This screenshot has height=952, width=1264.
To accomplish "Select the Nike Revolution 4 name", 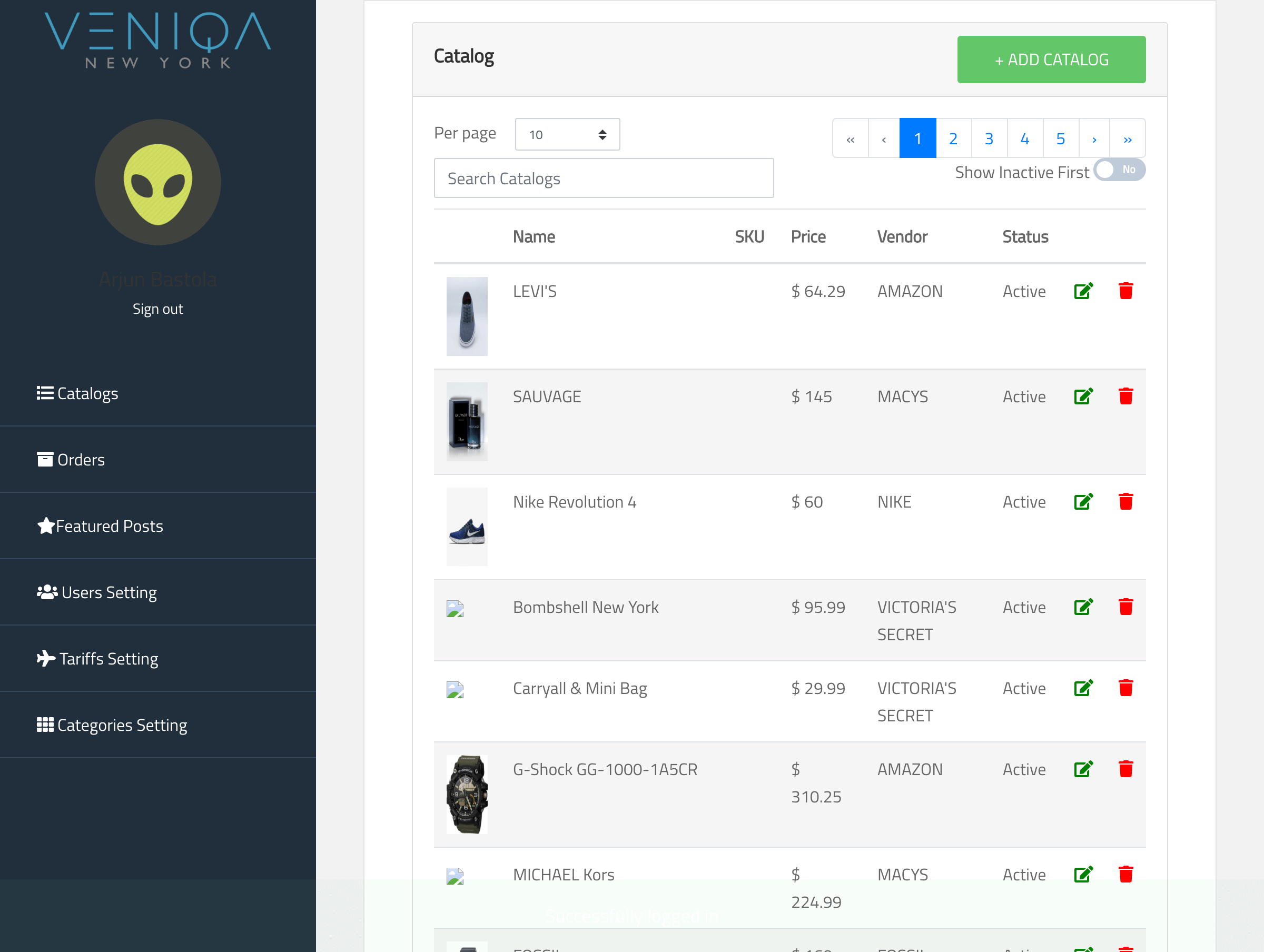I will (574, 502).
